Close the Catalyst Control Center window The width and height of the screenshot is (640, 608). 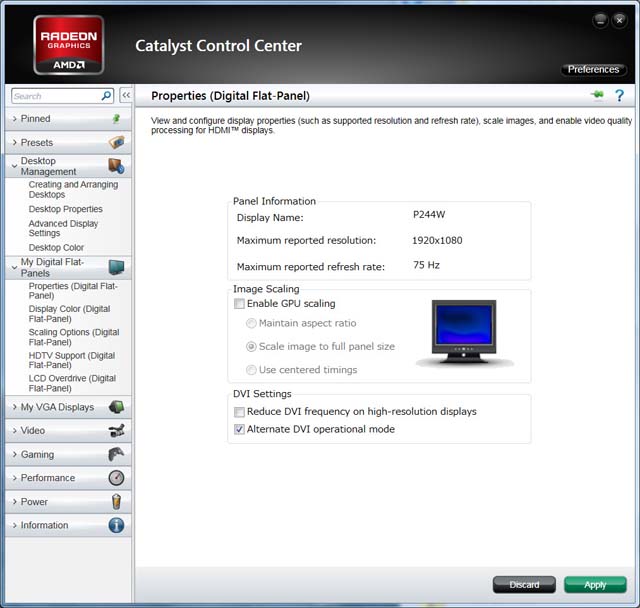coord(619,20)
